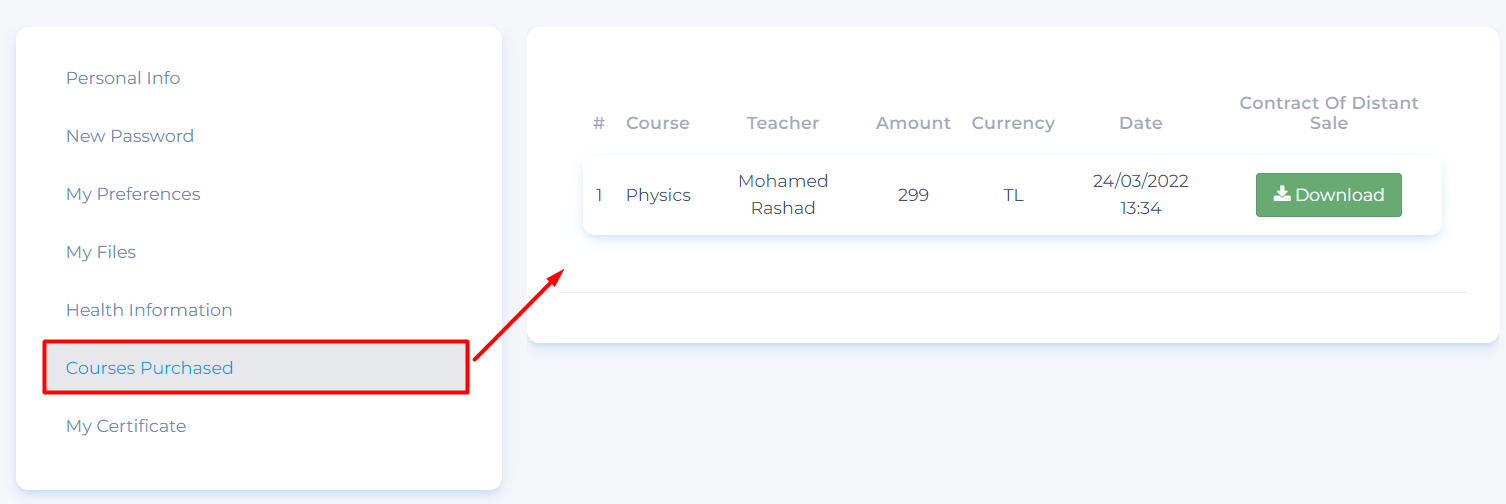This screenshot has width=1506, height=504.
Task: Select My Files menu item
Action: pyautogui.click(x=101, y=252)
